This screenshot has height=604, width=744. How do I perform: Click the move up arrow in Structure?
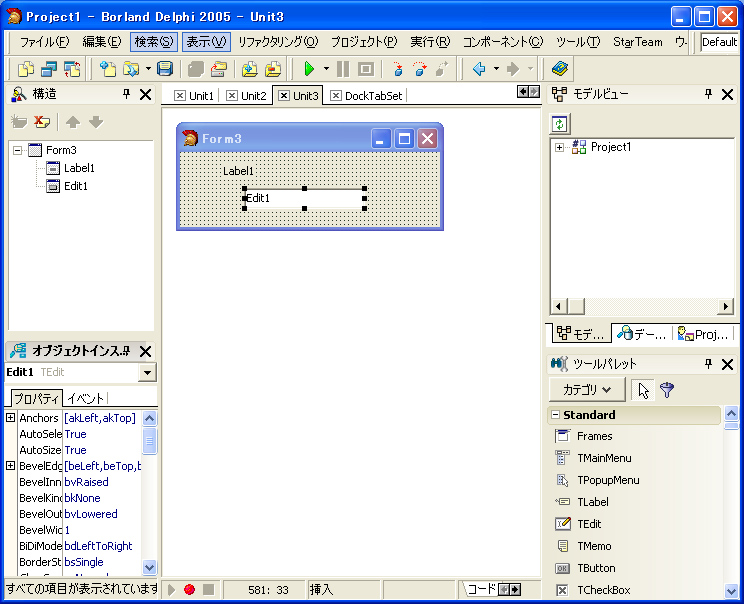(x=73, y=122)
